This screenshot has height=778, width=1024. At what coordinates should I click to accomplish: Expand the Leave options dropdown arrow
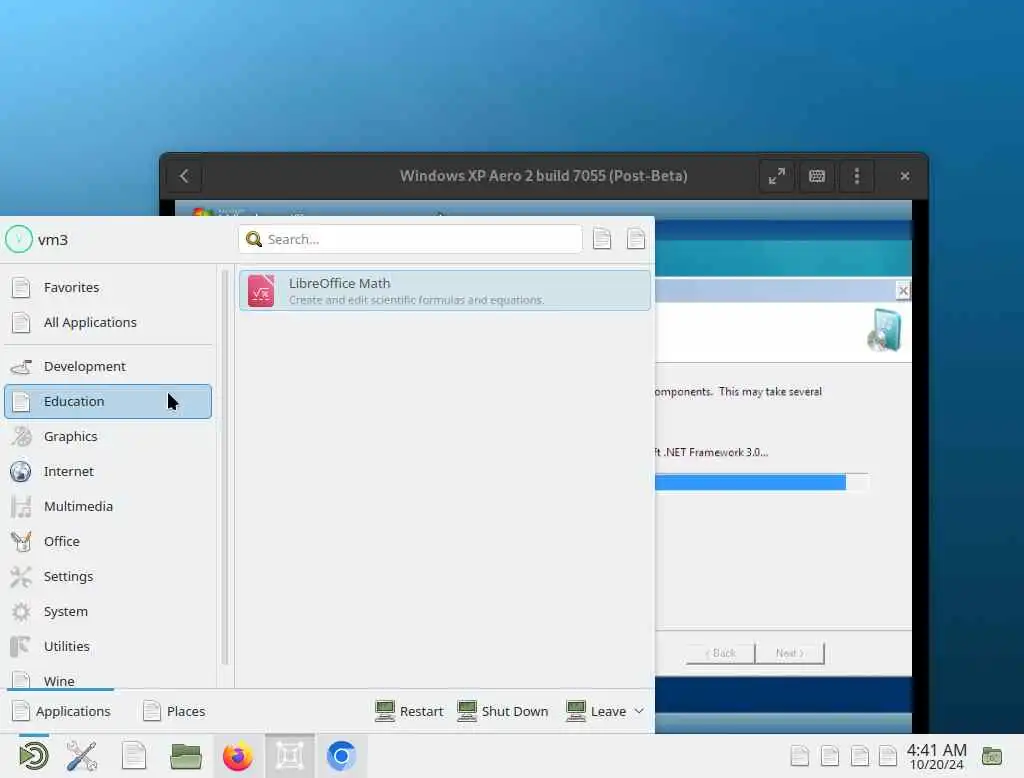[639, 711]
